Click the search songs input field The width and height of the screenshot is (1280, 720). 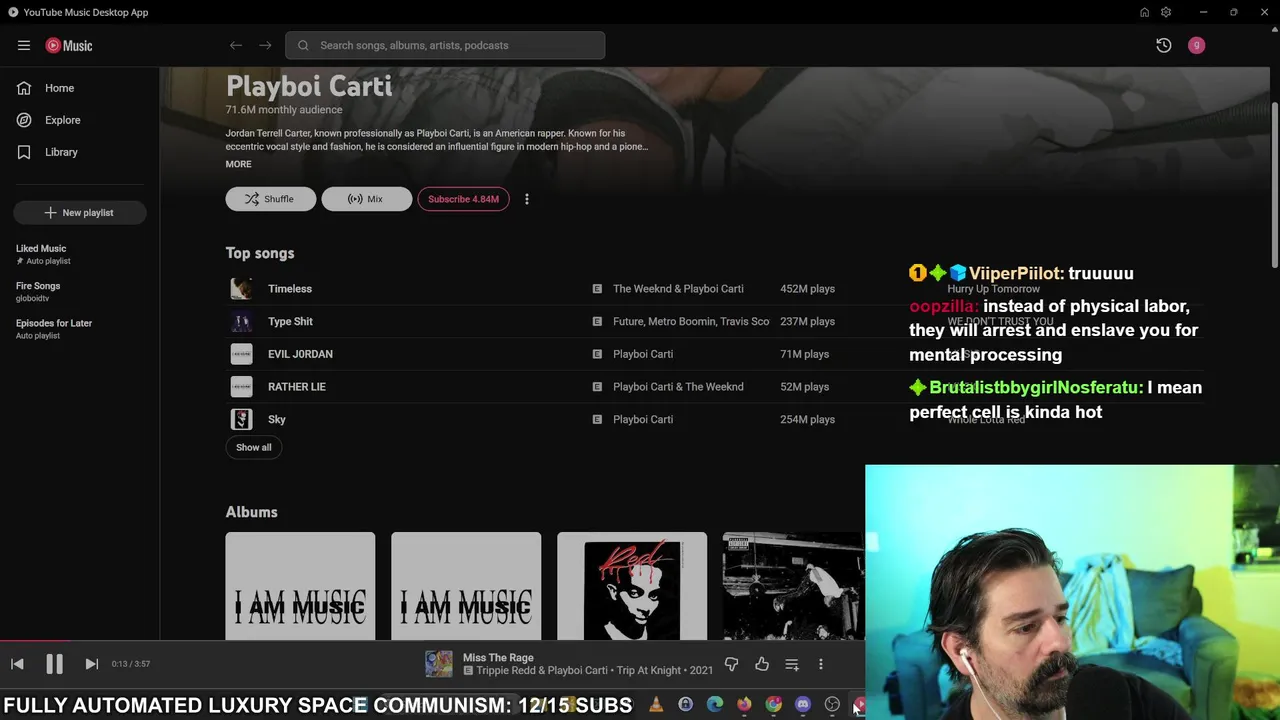(445, 45)
